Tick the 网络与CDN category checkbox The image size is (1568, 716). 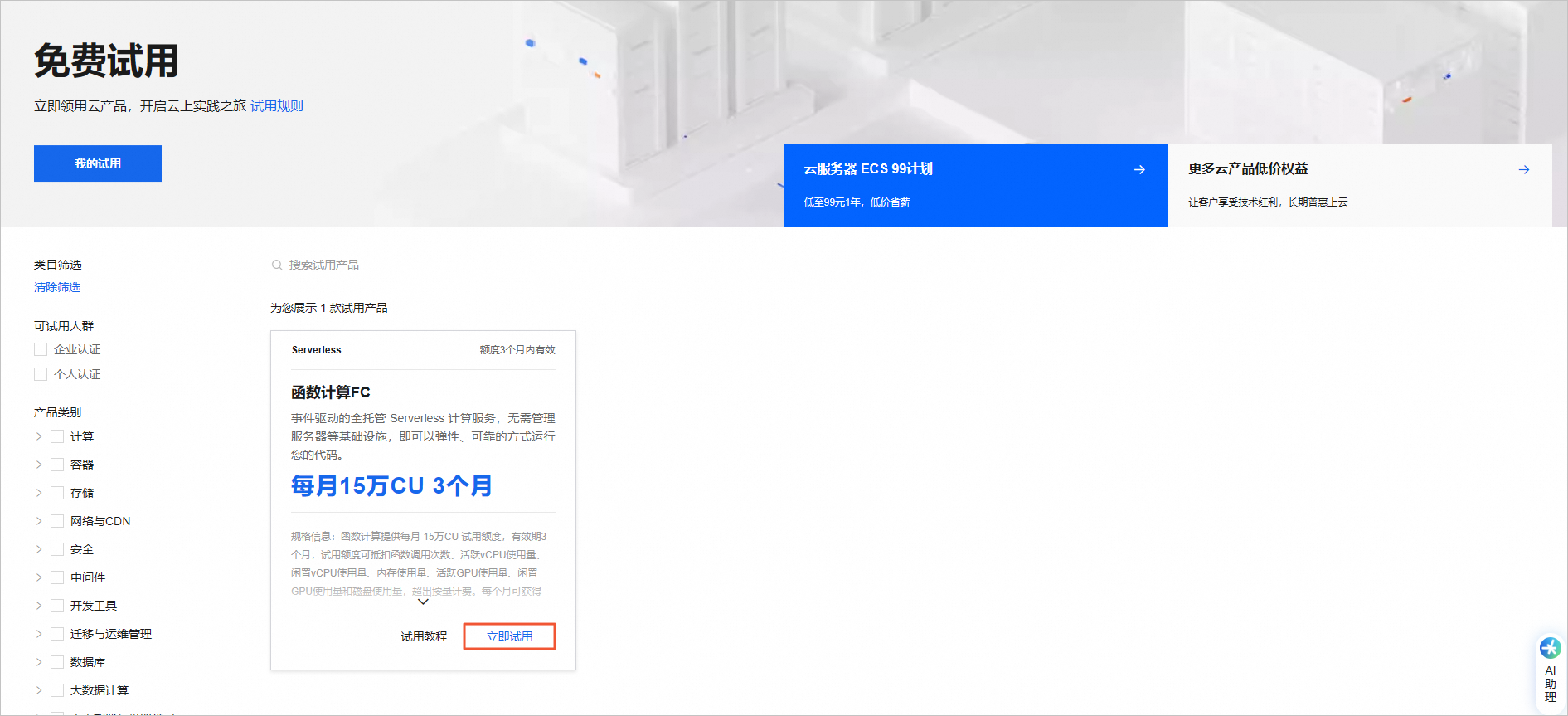[x=57, y=521]
